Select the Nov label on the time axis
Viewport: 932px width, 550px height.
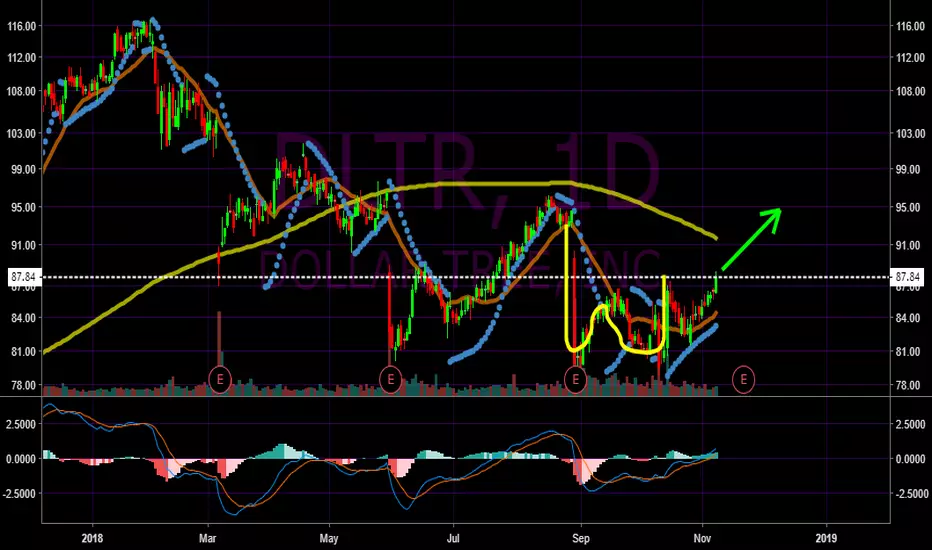(703, 538)
